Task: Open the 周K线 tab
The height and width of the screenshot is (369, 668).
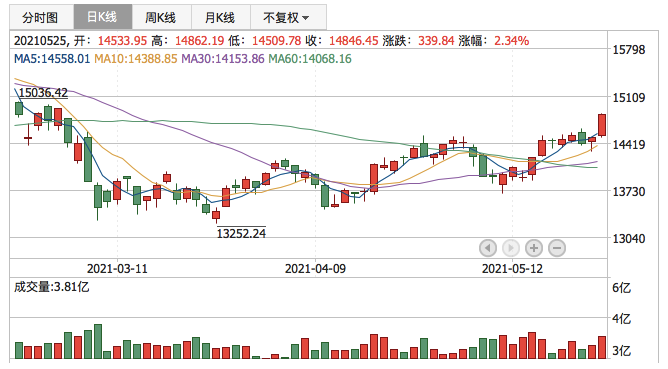Action: click(161, 17)
